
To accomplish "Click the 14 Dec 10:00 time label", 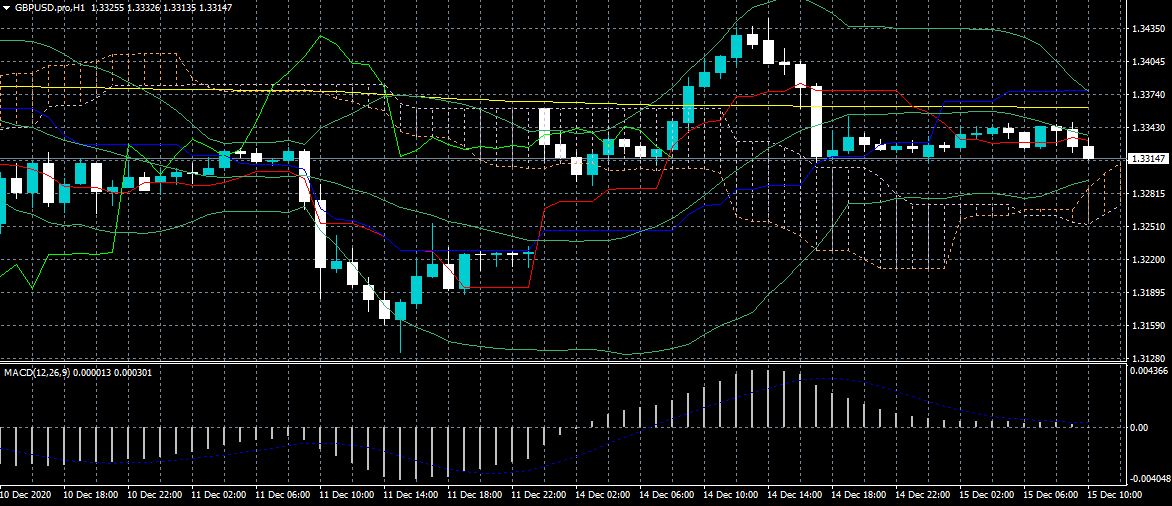I will point(731,495).
